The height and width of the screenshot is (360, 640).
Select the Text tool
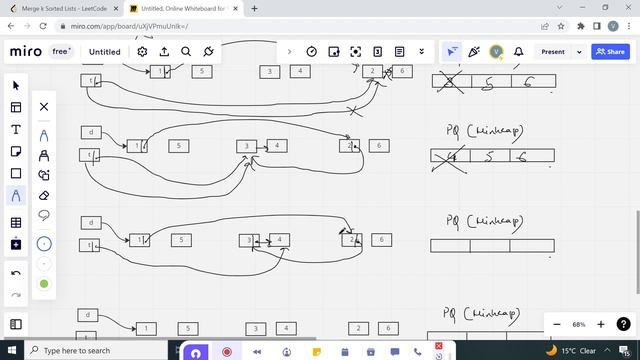(16, 130)
